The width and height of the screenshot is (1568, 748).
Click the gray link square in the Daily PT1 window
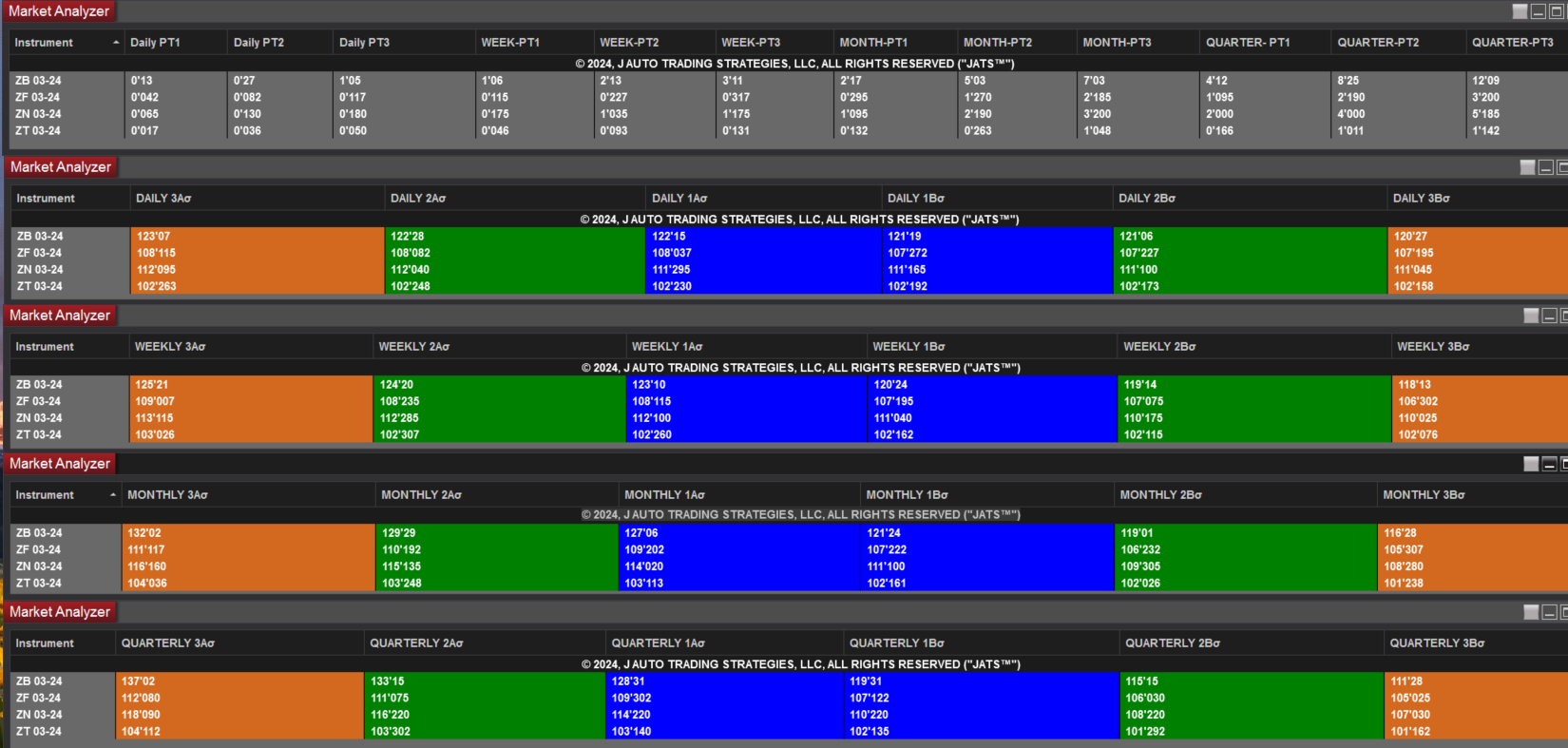[x=1520, y=11]
